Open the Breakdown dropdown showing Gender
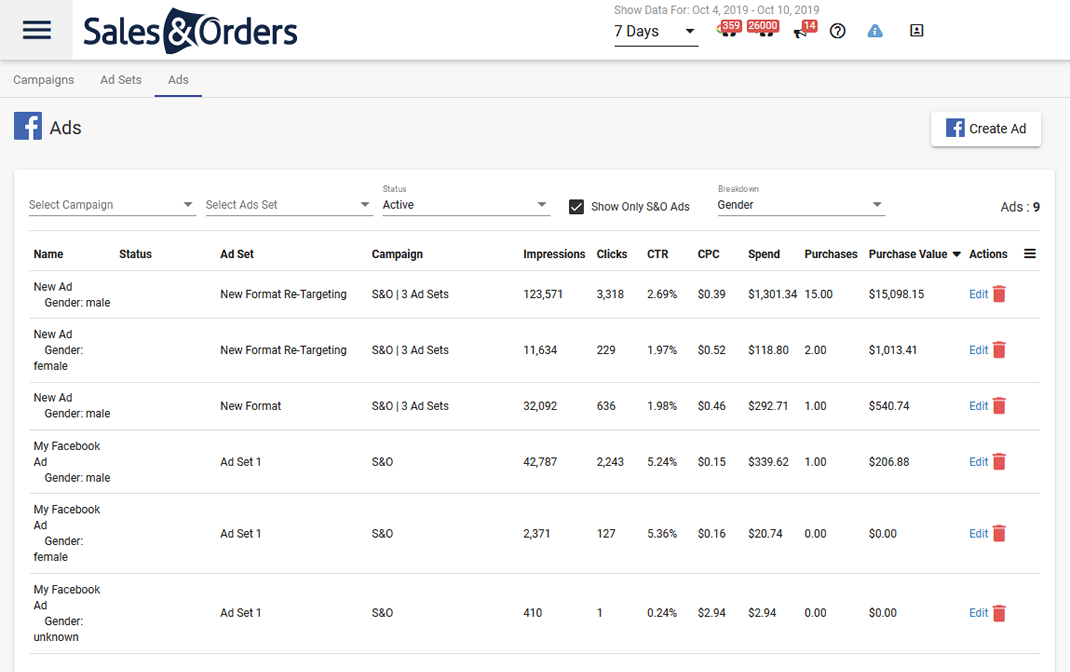Image resolution: width=1070 pixels, height=672 pixels. pos(800,204)
